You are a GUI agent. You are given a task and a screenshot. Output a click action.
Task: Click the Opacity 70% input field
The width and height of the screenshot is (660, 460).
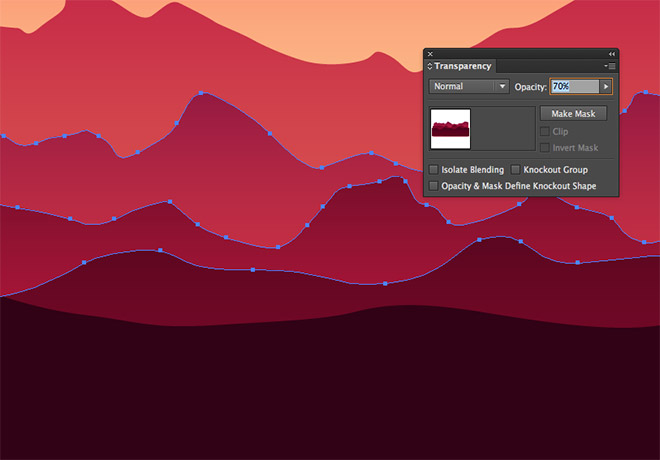tap(575, 86)
